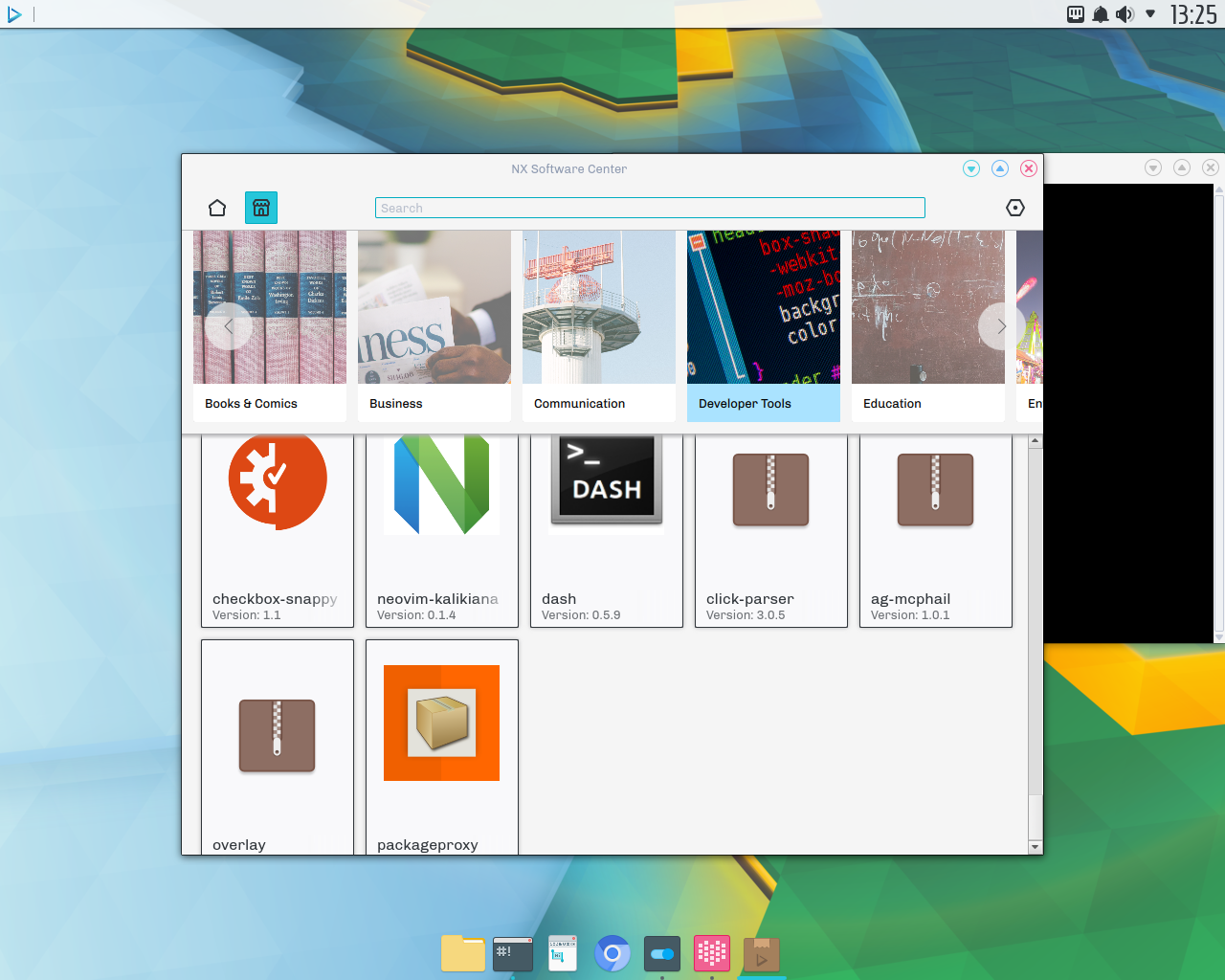The image size is (1225, 980).
Task: Go to the home view icon
Action: click(217, 208)
